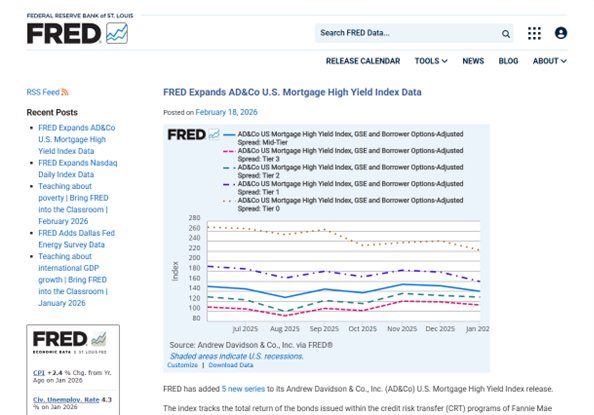Screen dimensions: 594x415
Task: Click the Customize link under the chart
Action: pyautogui.click(x=183, y=365)
